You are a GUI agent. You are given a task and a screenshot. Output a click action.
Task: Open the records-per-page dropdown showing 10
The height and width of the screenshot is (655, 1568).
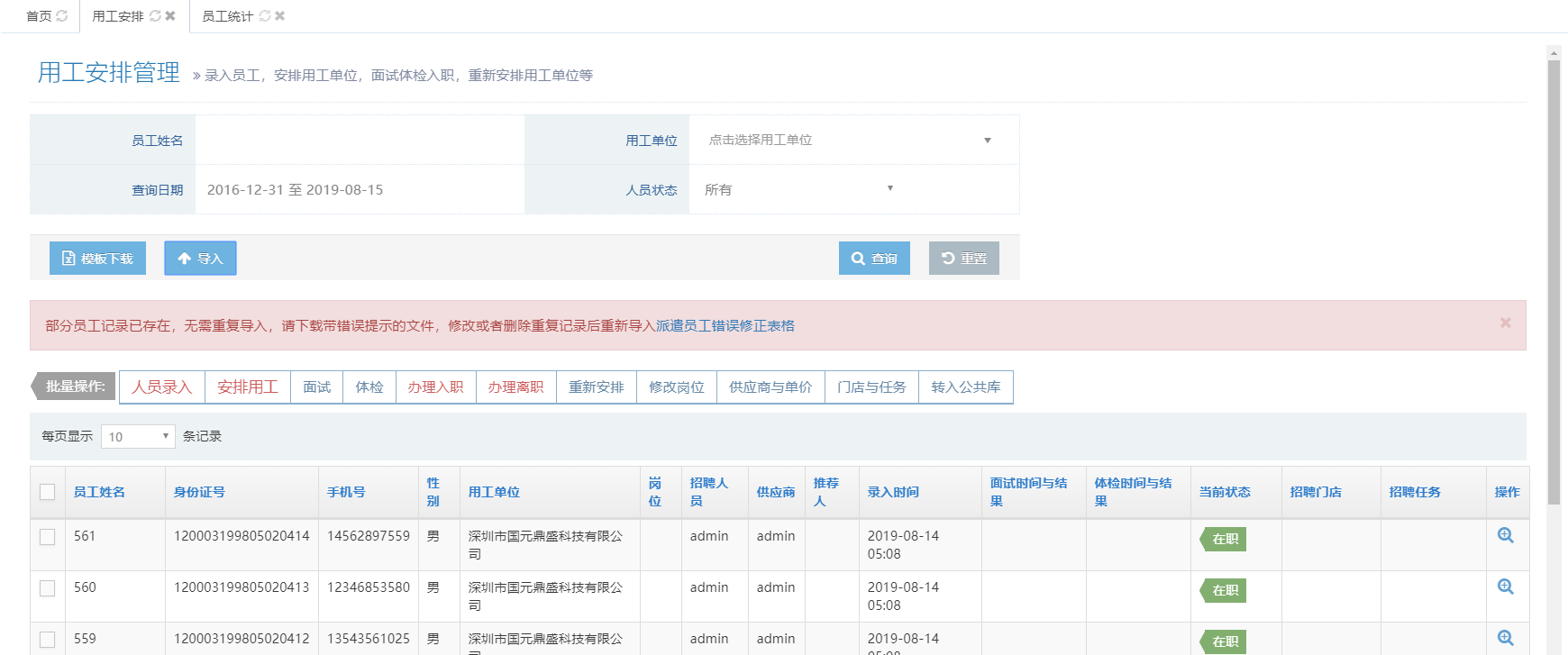(138, 437)
